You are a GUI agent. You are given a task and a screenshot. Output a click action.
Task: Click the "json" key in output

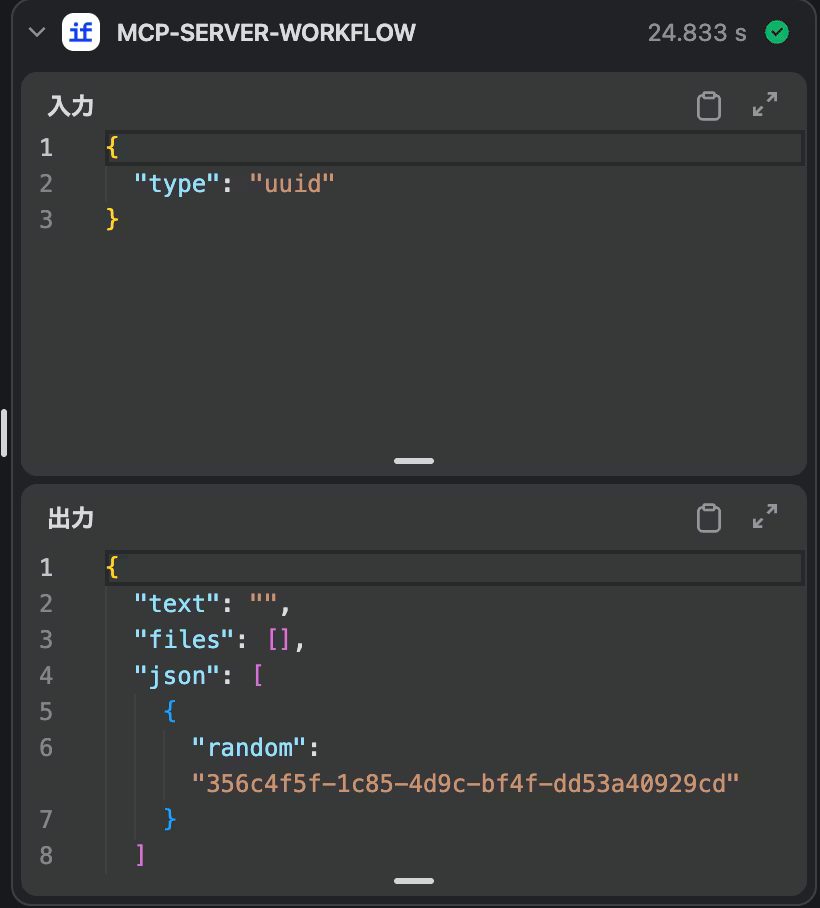177,675
